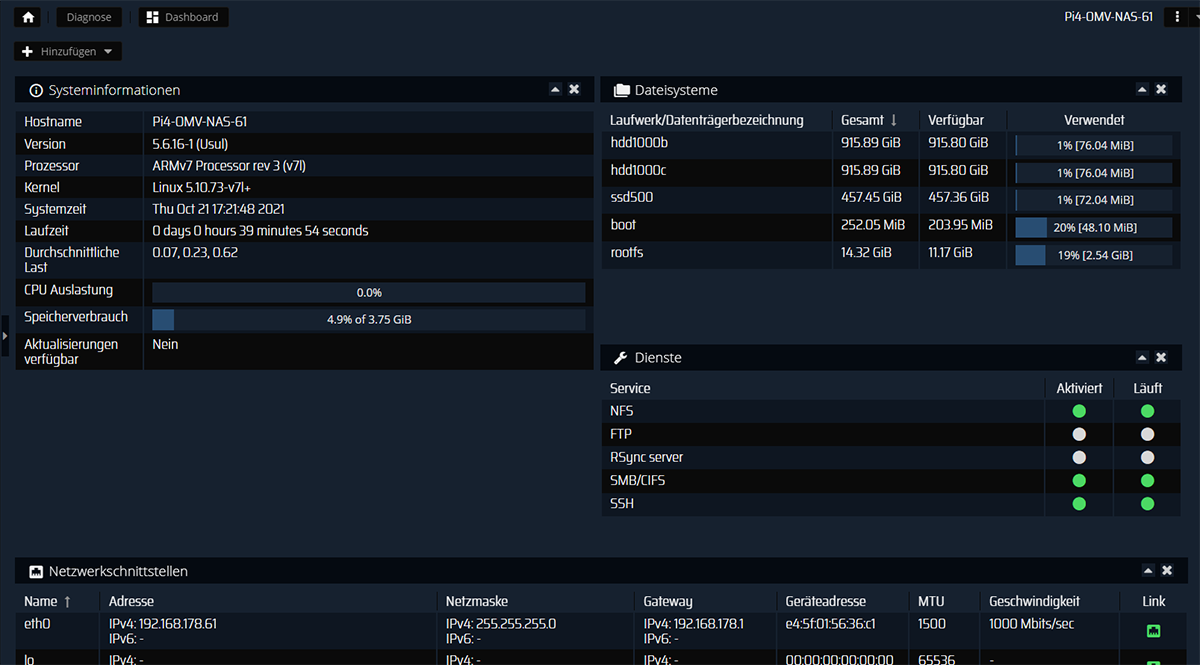1200x665 pixels.
Task: Click the NFS Läuft status indicator
Action: coord(1147,411)
